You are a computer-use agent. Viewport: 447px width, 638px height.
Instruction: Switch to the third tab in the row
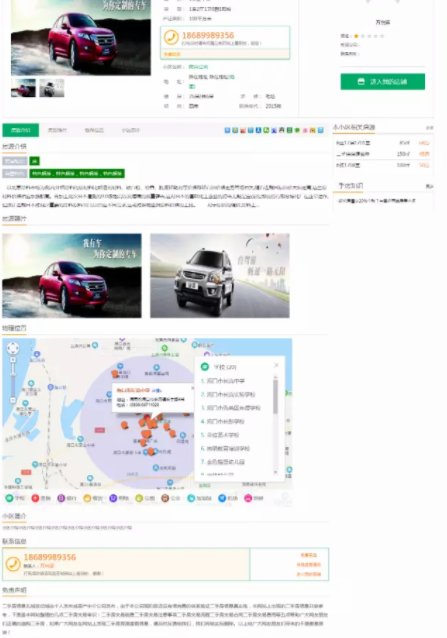coord(94,130)
